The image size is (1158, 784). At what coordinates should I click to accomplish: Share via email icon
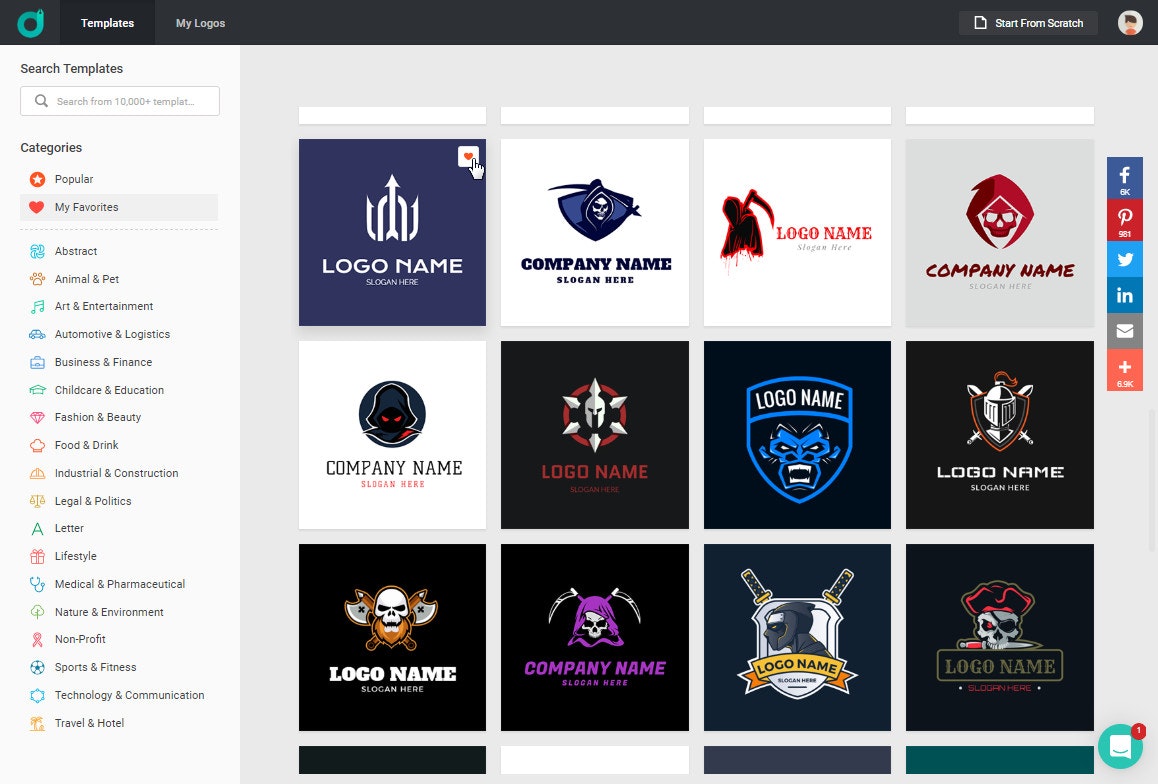pos(1125,331)
